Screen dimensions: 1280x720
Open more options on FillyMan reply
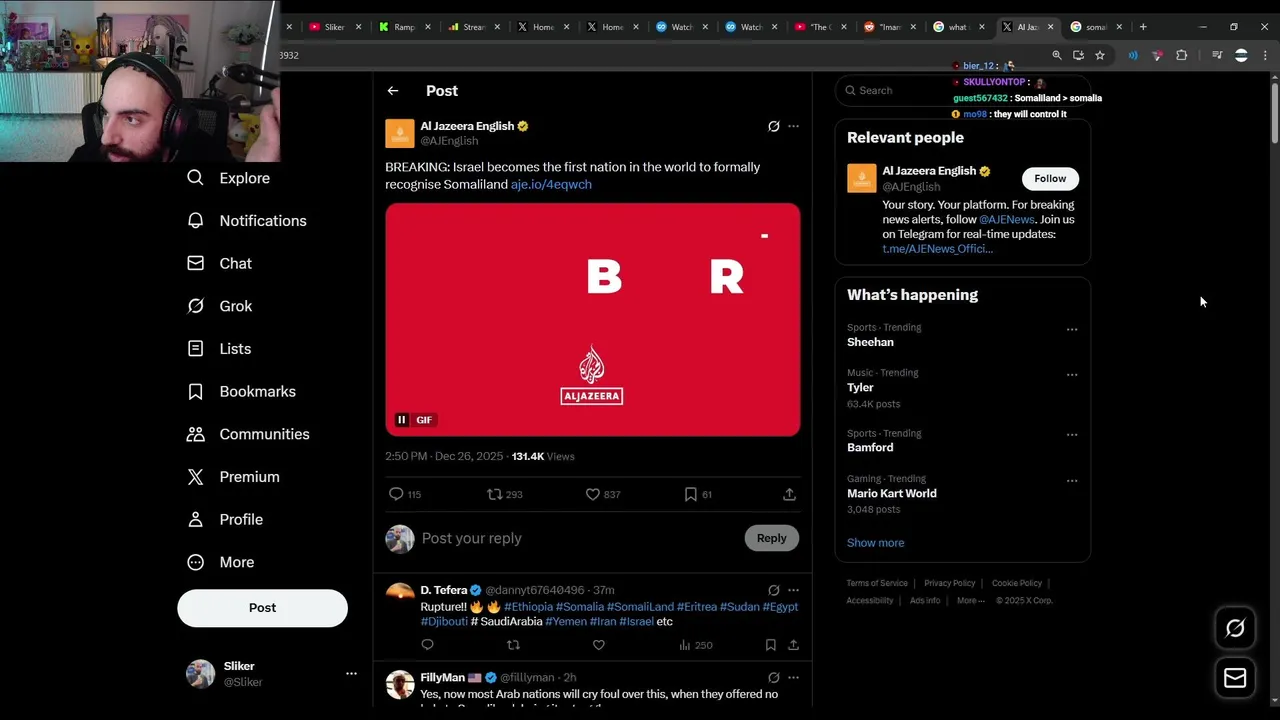point(794,677)
